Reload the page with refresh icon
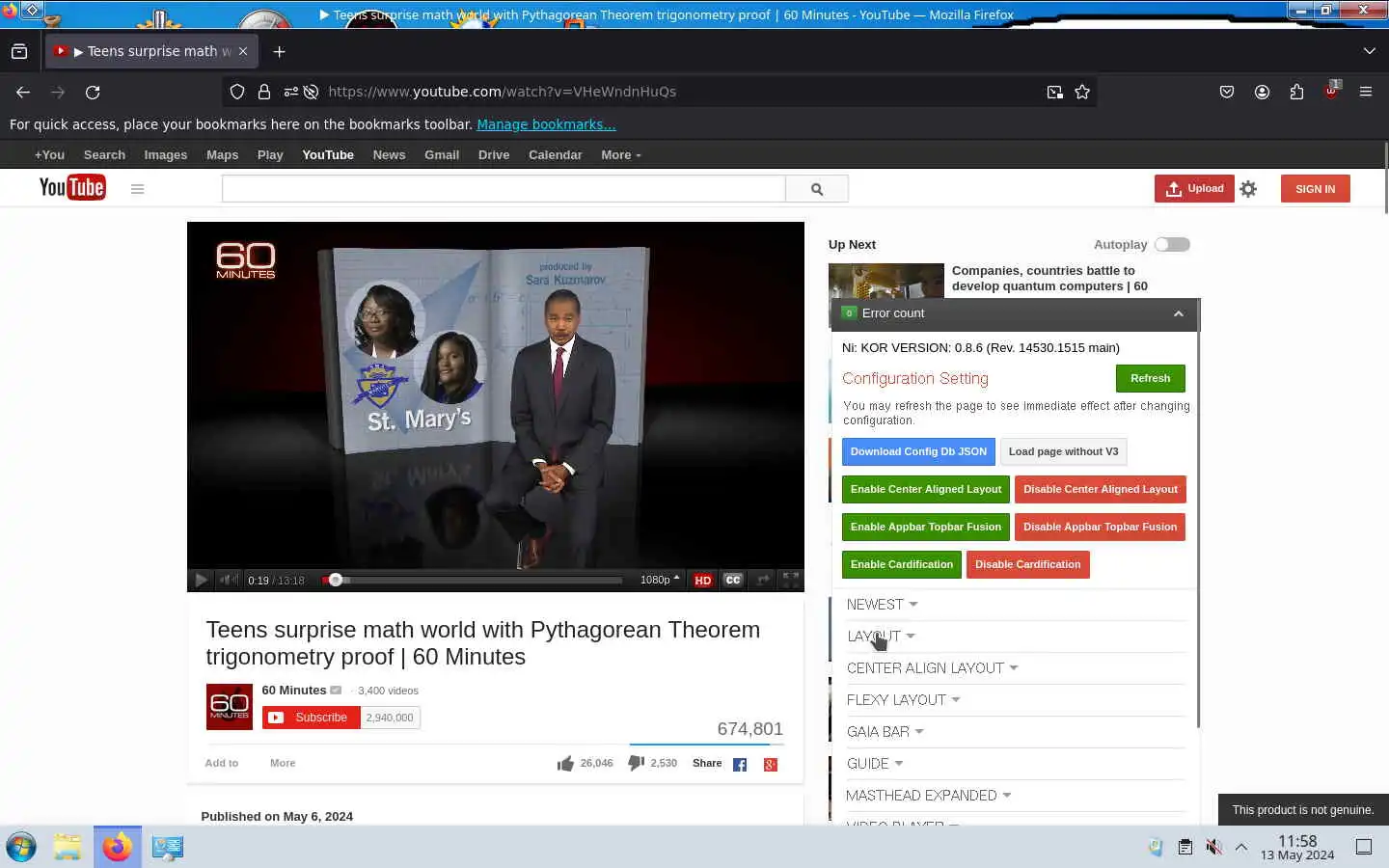Viewport: 1389px width, 868px height. (x=93, y=92)
